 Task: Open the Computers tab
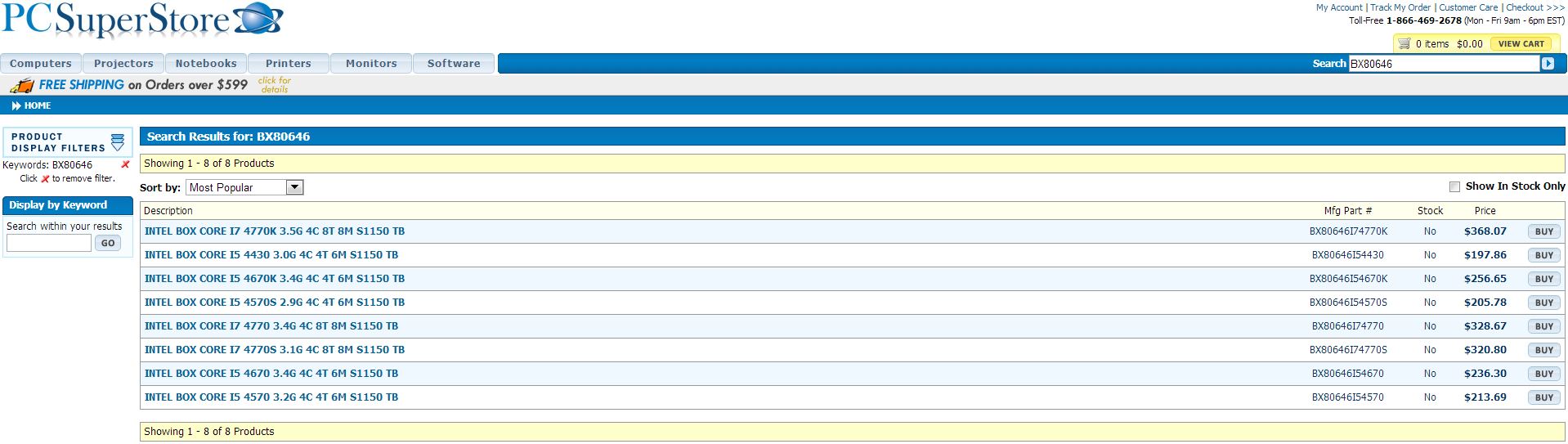click(41, 63)
